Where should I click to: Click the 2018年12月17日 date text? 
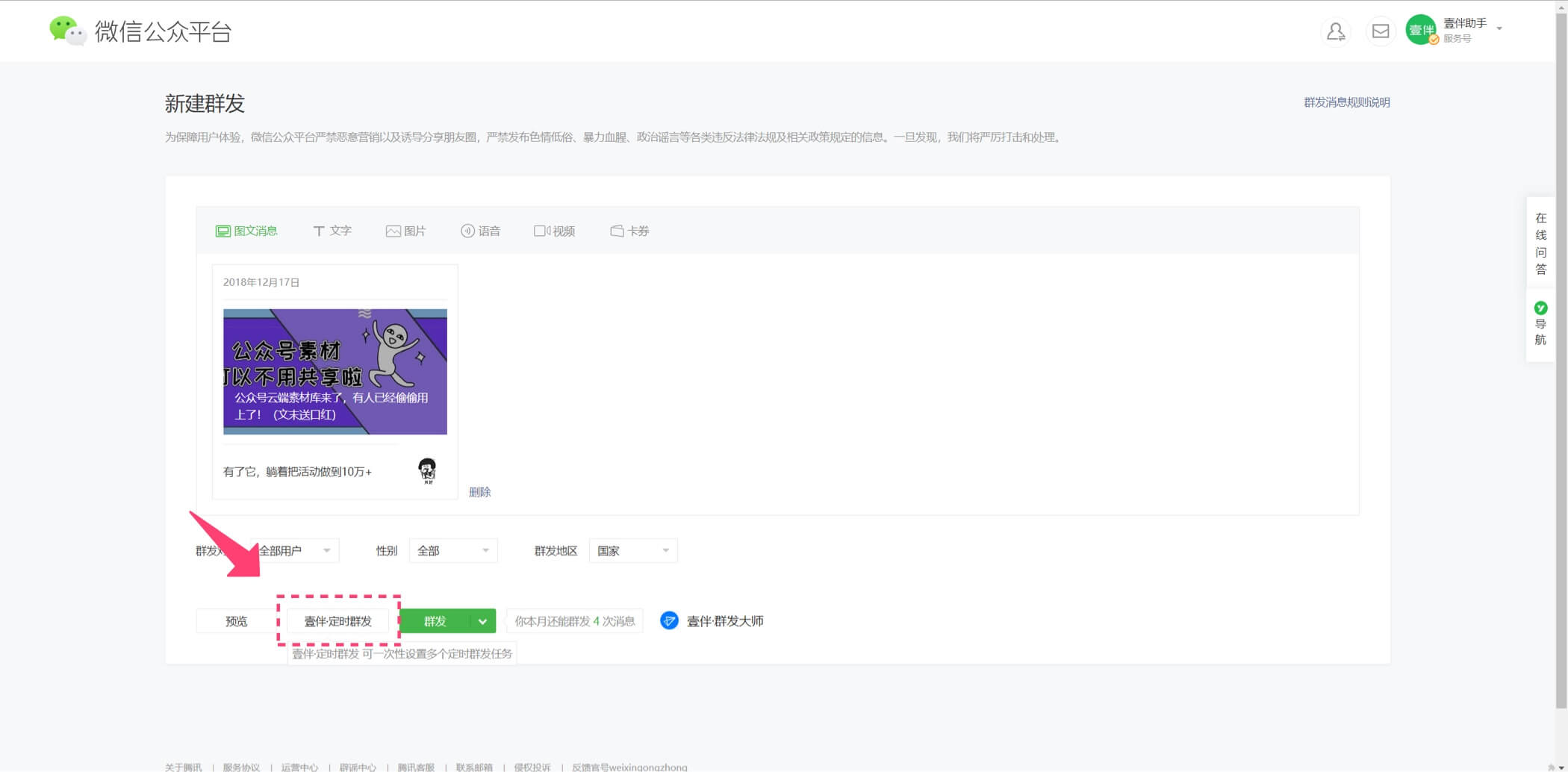261,282
